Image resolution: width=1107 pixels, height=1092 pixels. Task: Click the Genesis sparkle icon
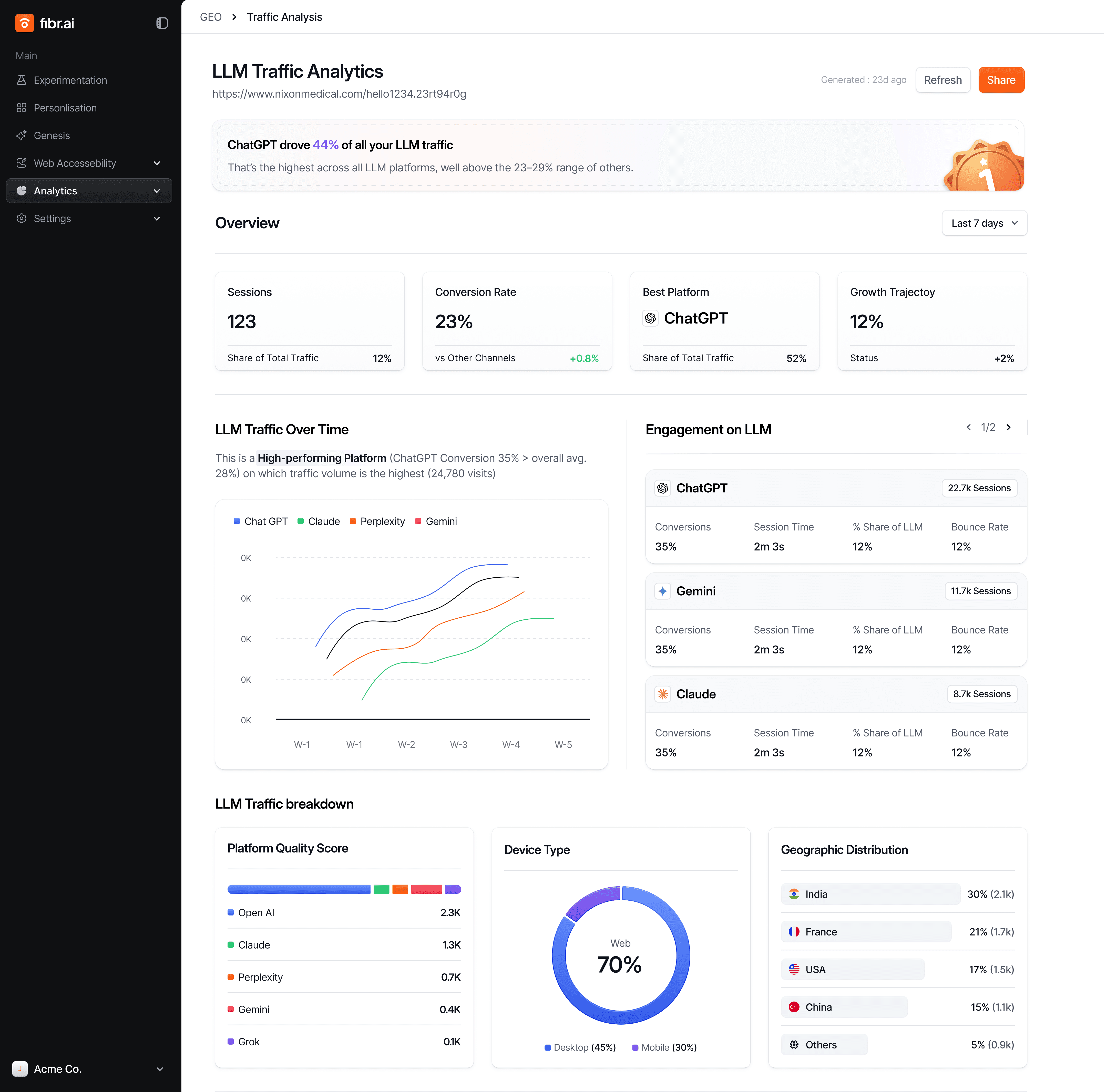22,136
